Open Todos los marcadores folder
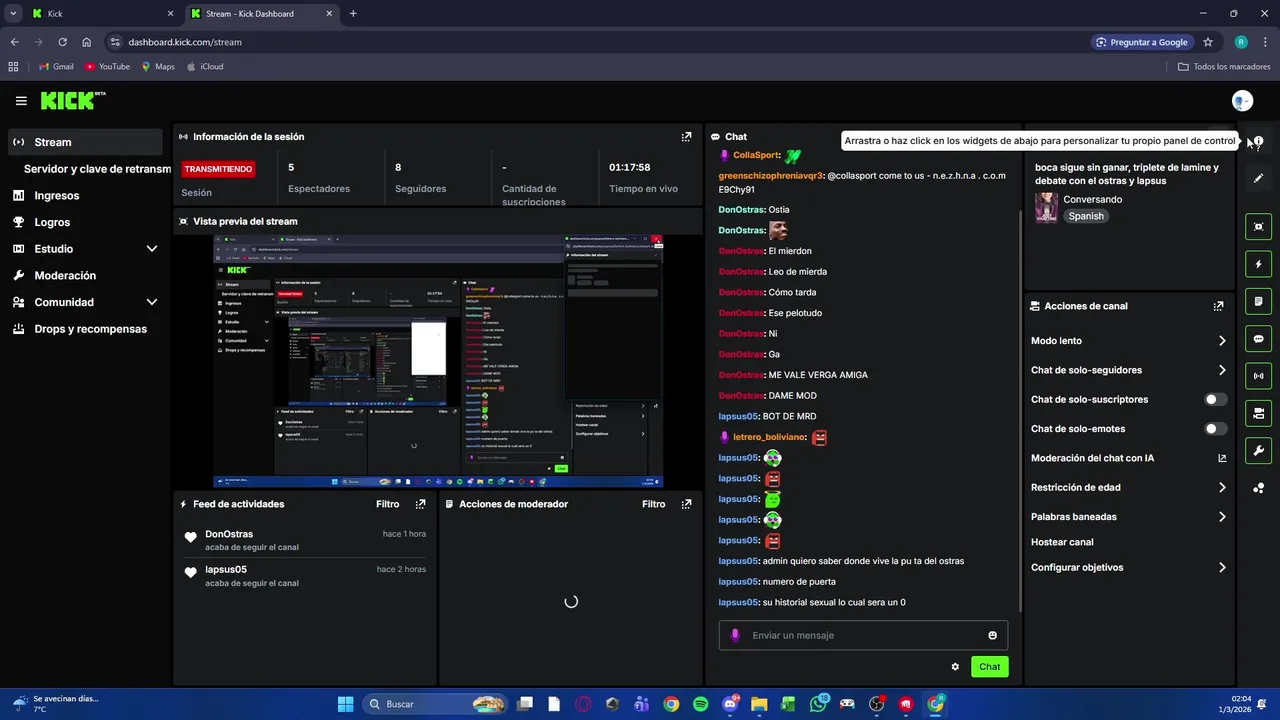 click(x=1224, y=67)
